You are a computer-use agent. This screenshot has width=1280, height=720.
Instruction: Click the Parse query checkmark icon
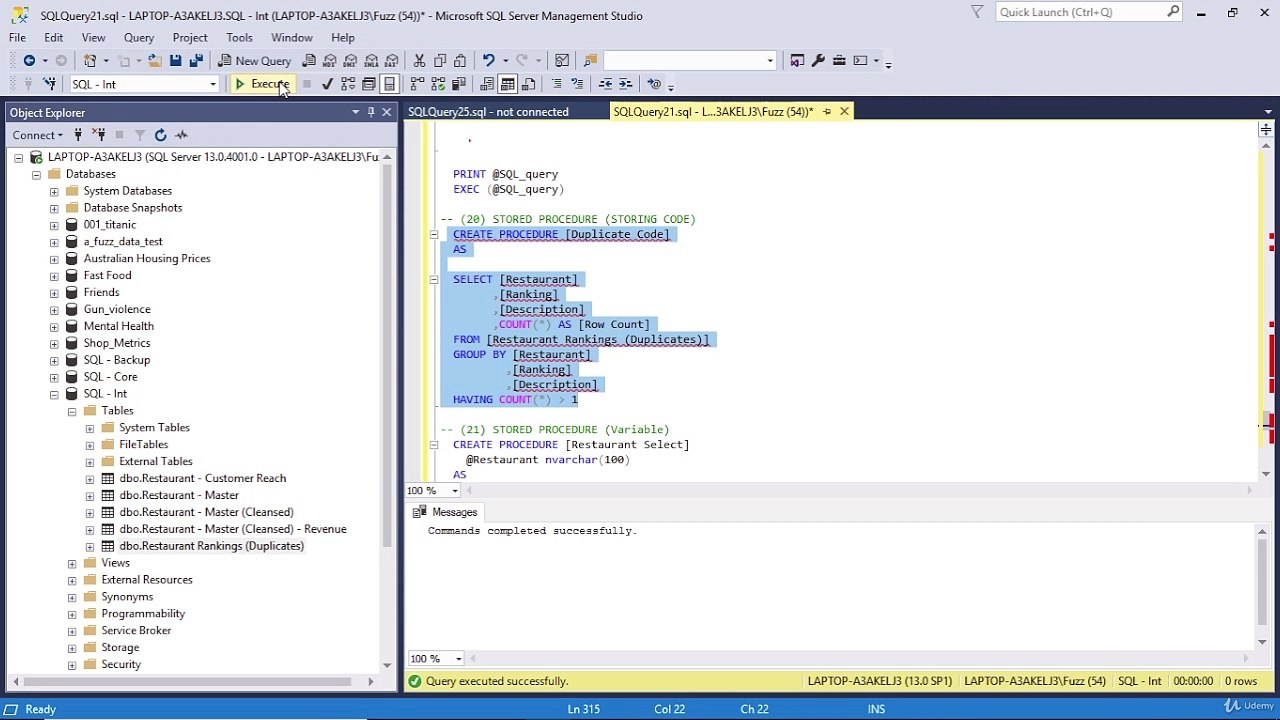pyautogui.click(x=327, y=84)
